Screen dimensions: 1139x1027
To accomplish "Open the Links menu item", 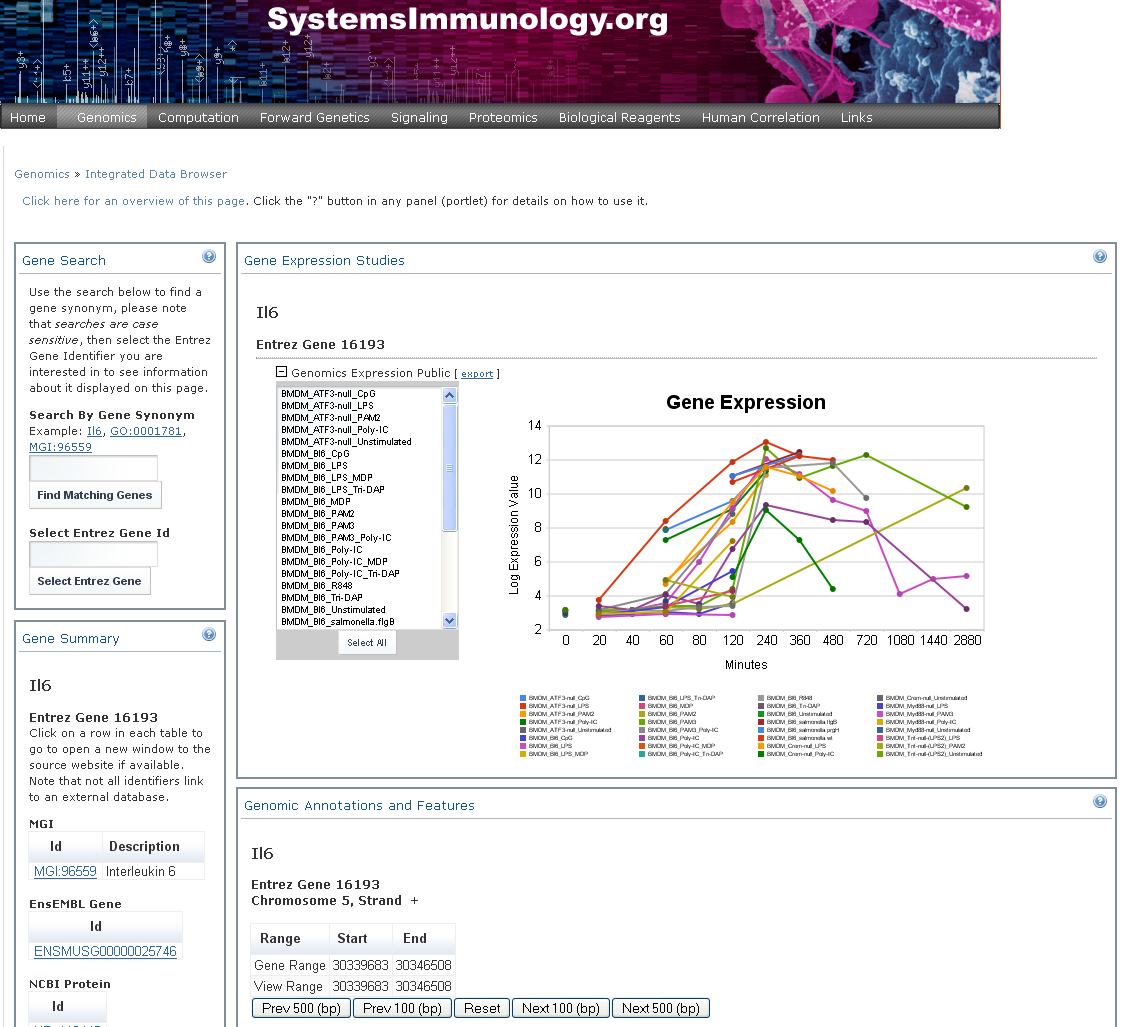I will (x=856, y=118).
